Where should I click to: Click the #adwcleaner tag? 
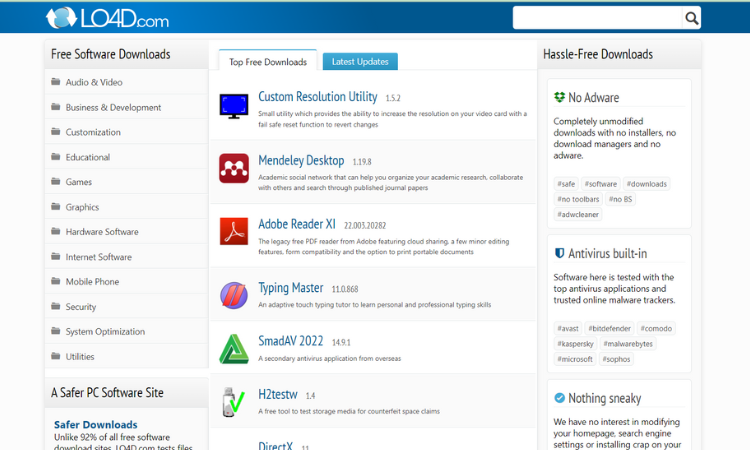coord(578,214)
